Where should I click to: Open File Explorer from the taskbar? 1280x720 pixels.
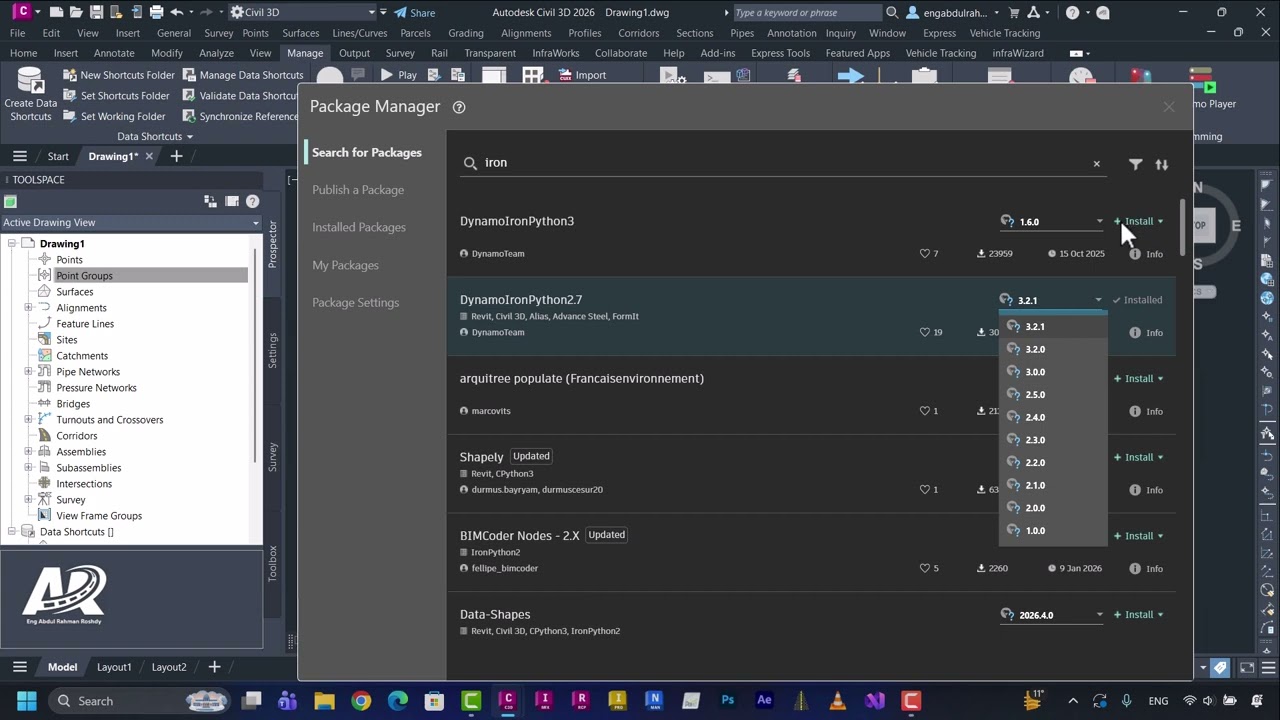tap(324, 701)
